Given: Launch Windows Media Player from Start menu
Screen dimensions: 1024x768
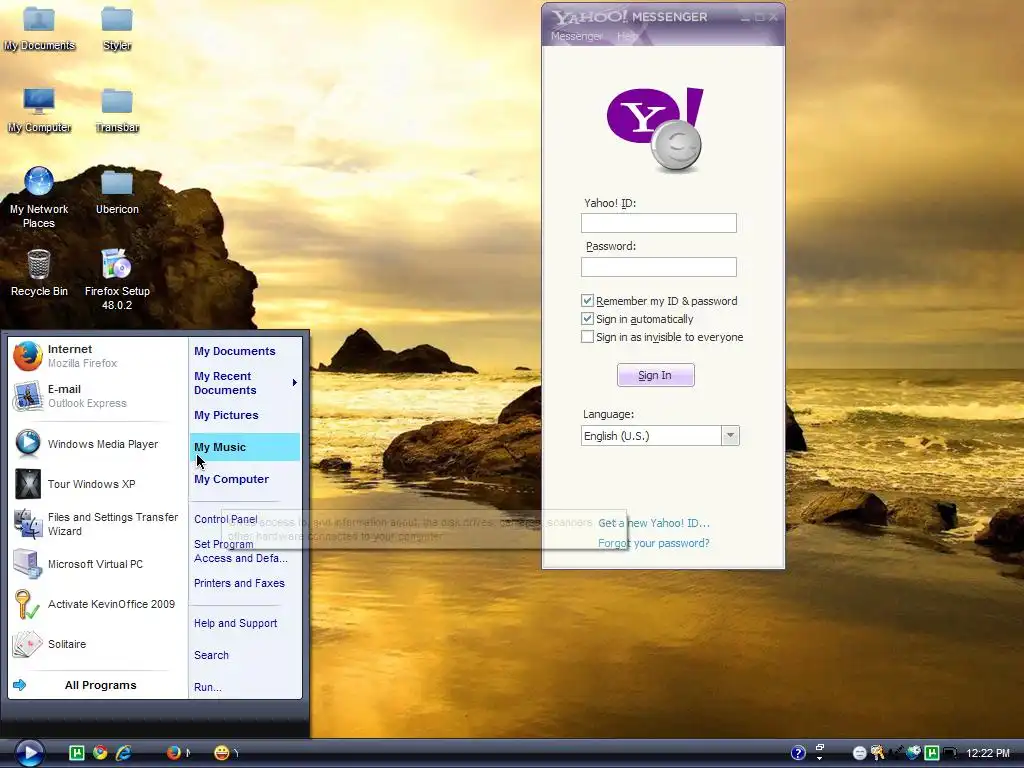Looking at the screenshot, I should pyautogui.click(x=98, y=444).
